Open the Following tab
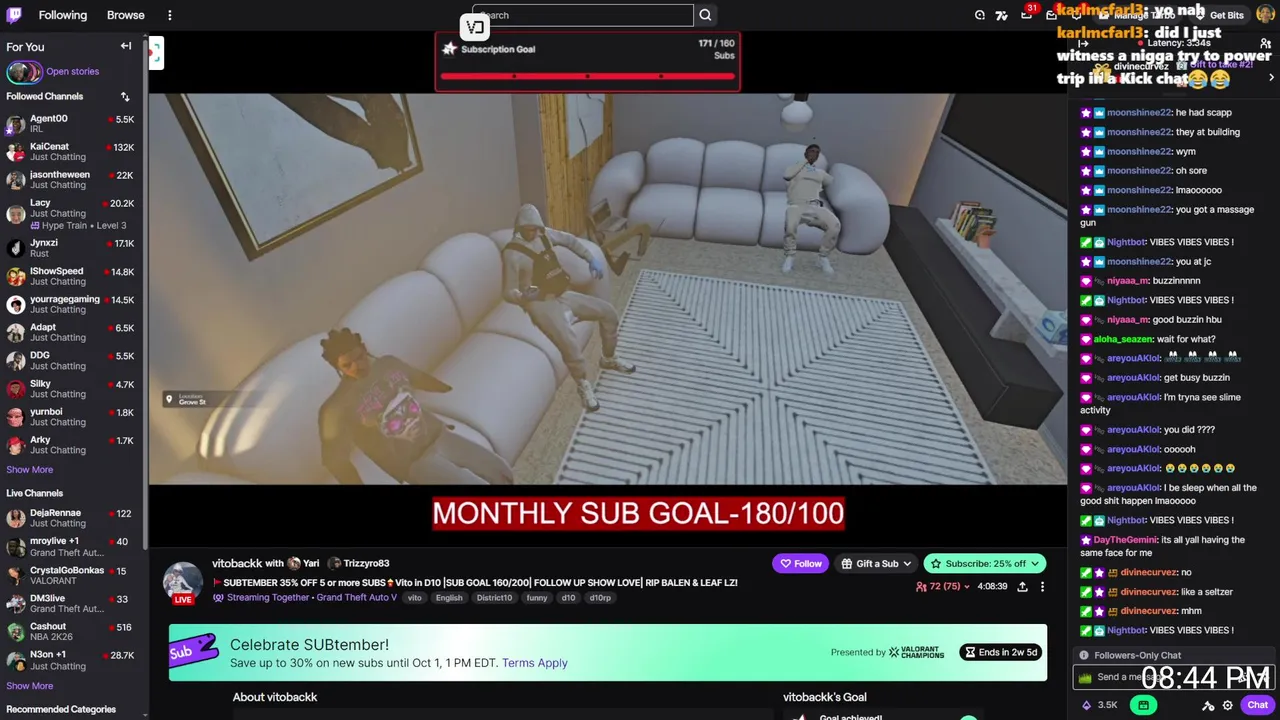 pos(63,15)
